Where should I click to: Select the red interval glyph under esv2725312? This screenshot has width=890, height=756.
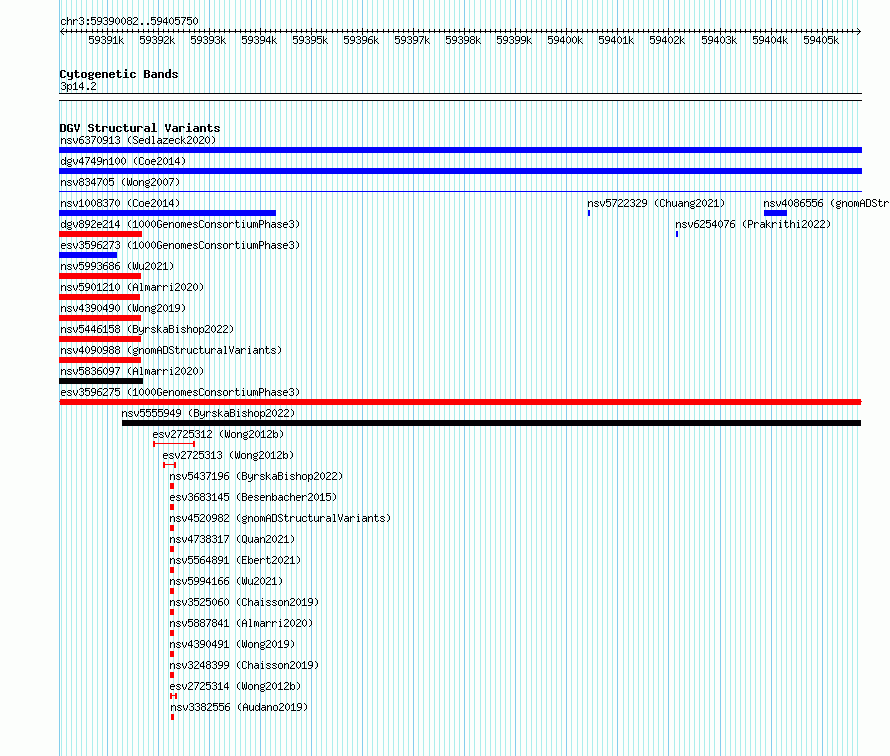pyautogui.click(x=174, y=444)
